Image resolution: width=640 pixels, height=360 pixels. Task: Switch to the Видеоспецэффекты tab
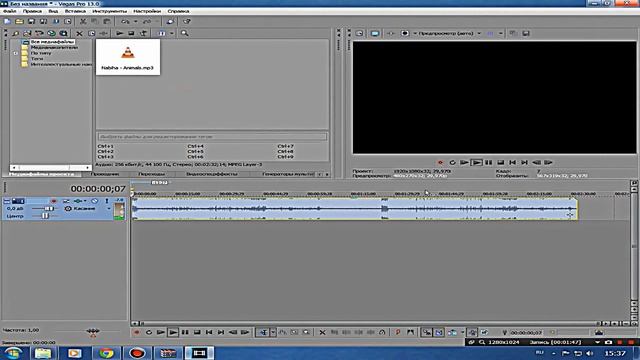(211, 174)
